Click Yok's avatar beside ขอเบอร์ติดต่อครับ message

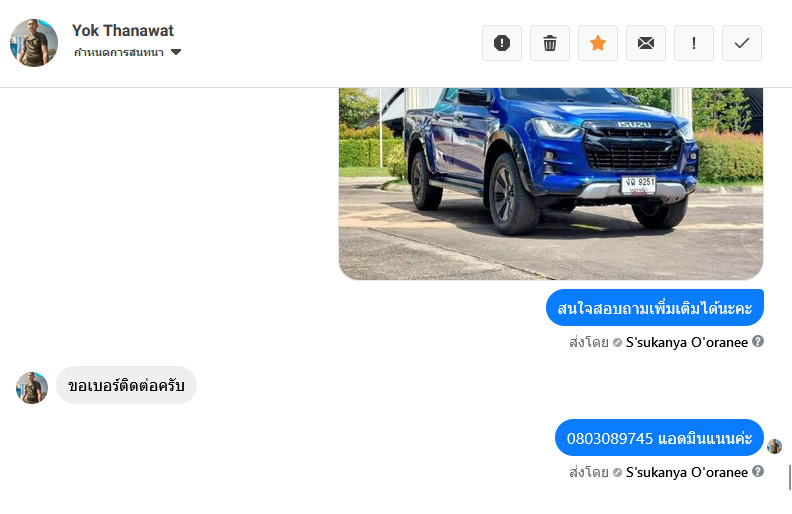pos(32,388)
